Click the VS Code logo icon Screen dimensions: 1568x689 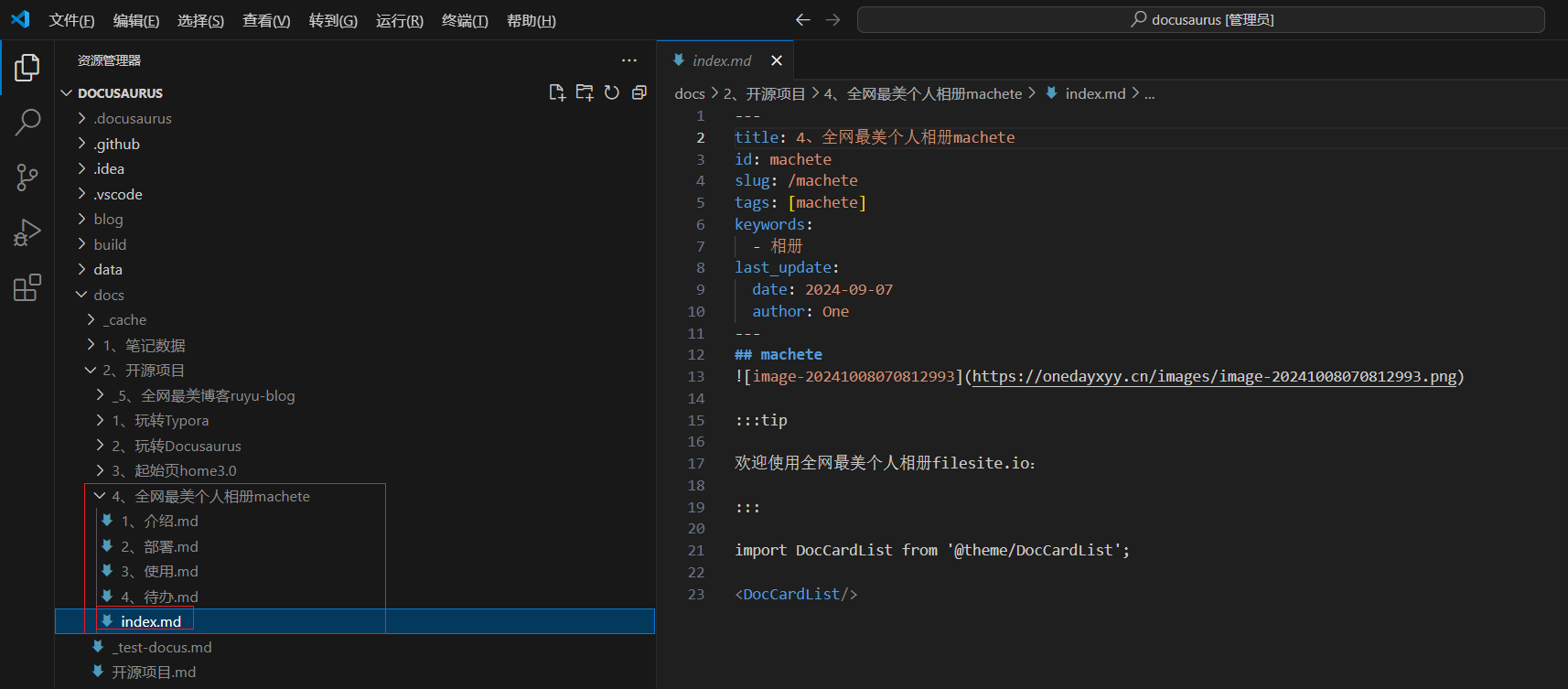pyautogui.click(x=20, y=19)
